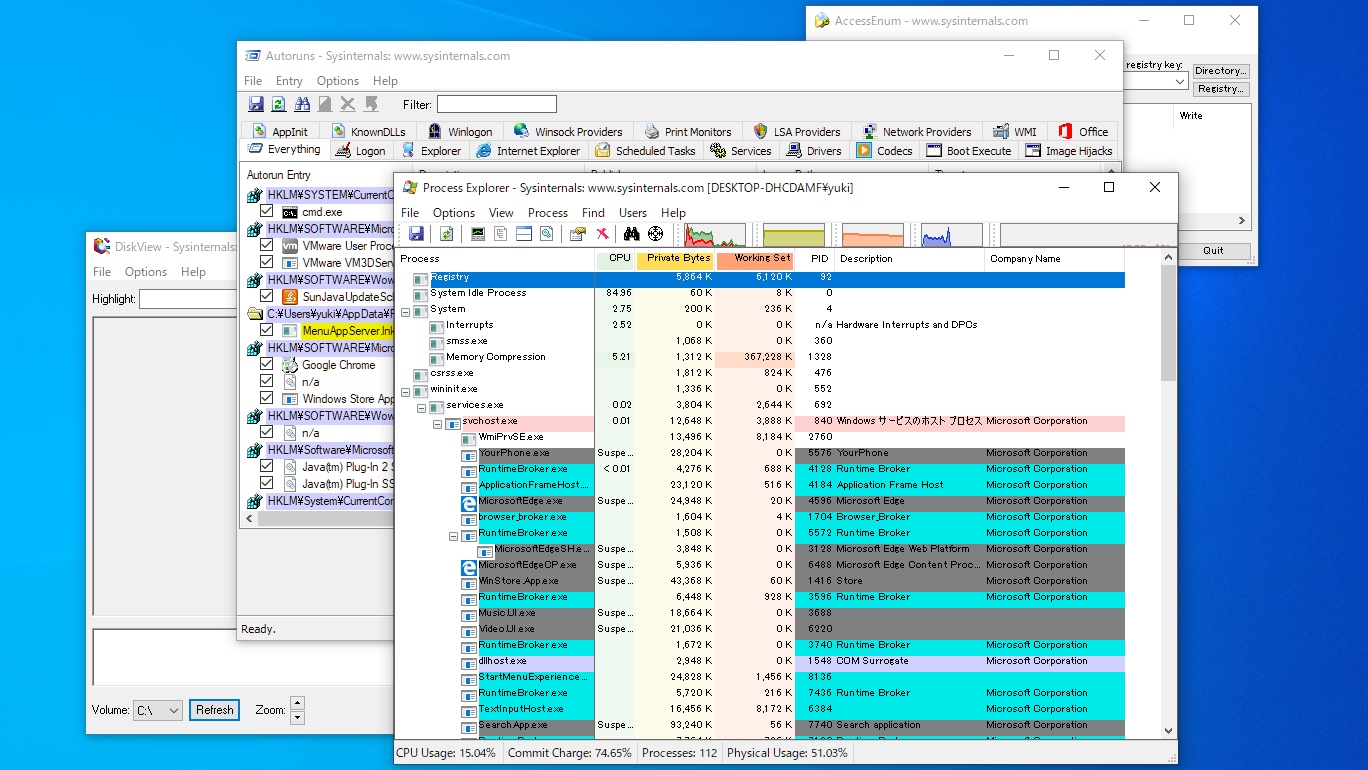1368x770 pixels.
Task: Click Filter input field in Autoruns
Action: [x=497, y=104]
